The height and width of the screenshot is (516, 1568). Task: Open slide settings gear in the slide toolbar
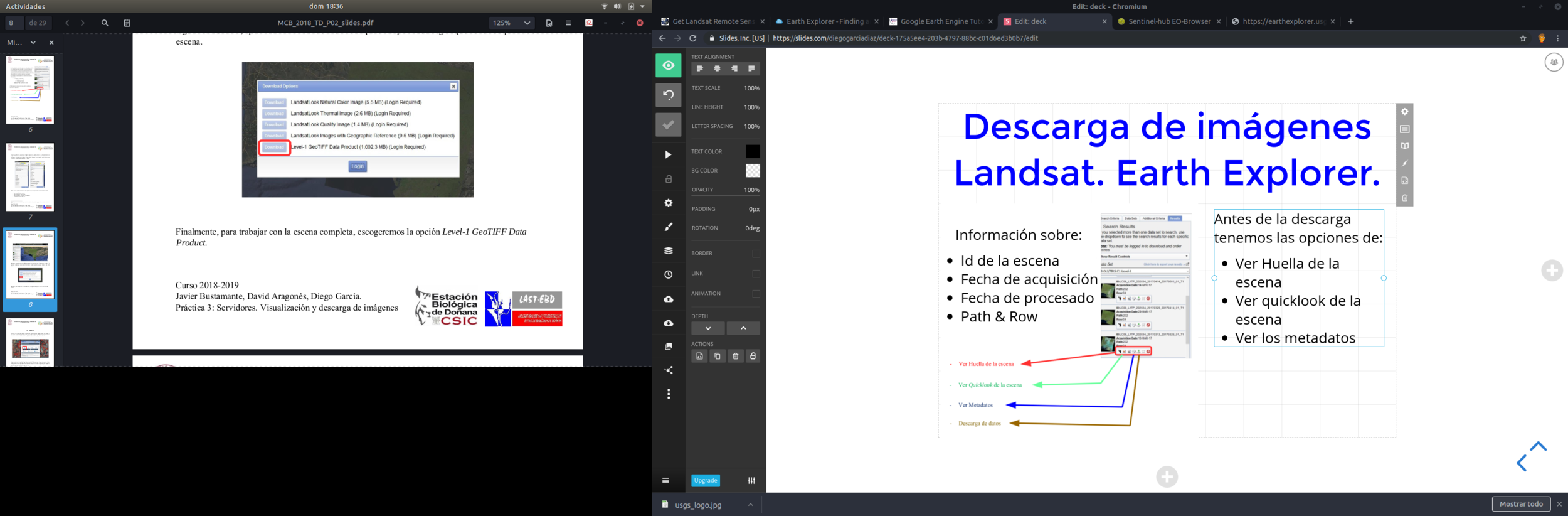(x=1404, y=112)
